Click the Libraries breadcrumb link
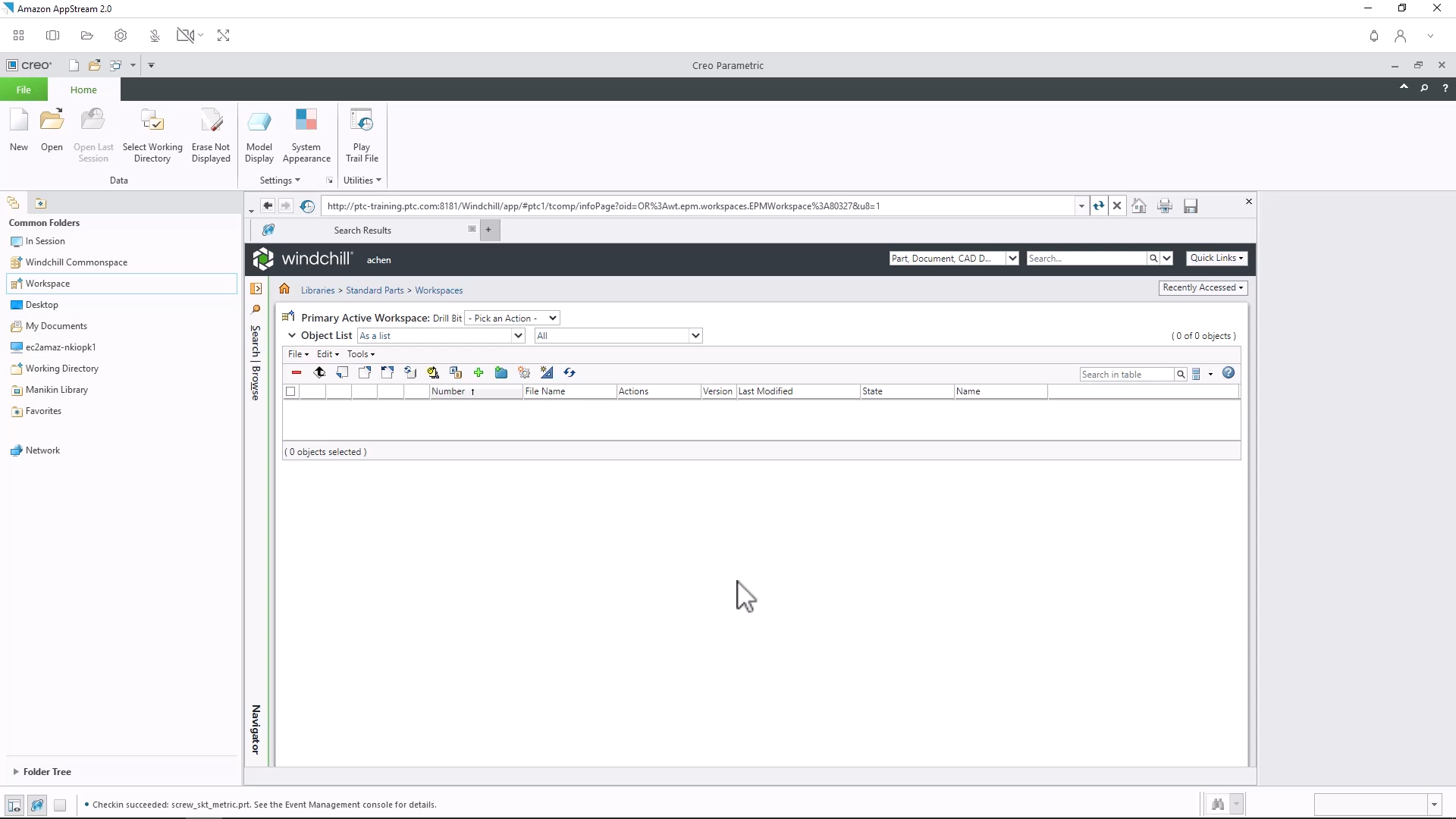Screen dimensions: 1456x819 tap(318, 290)
